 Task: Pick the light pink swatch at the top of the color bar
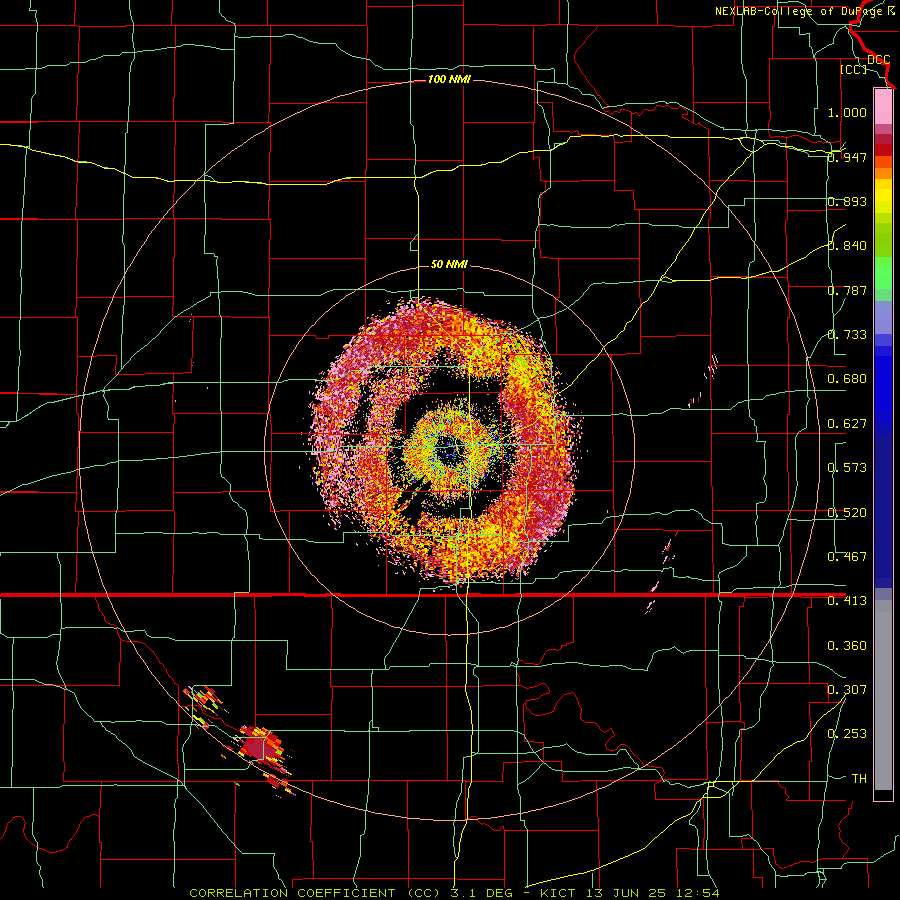pyautogui.click(x=883, y=106)
